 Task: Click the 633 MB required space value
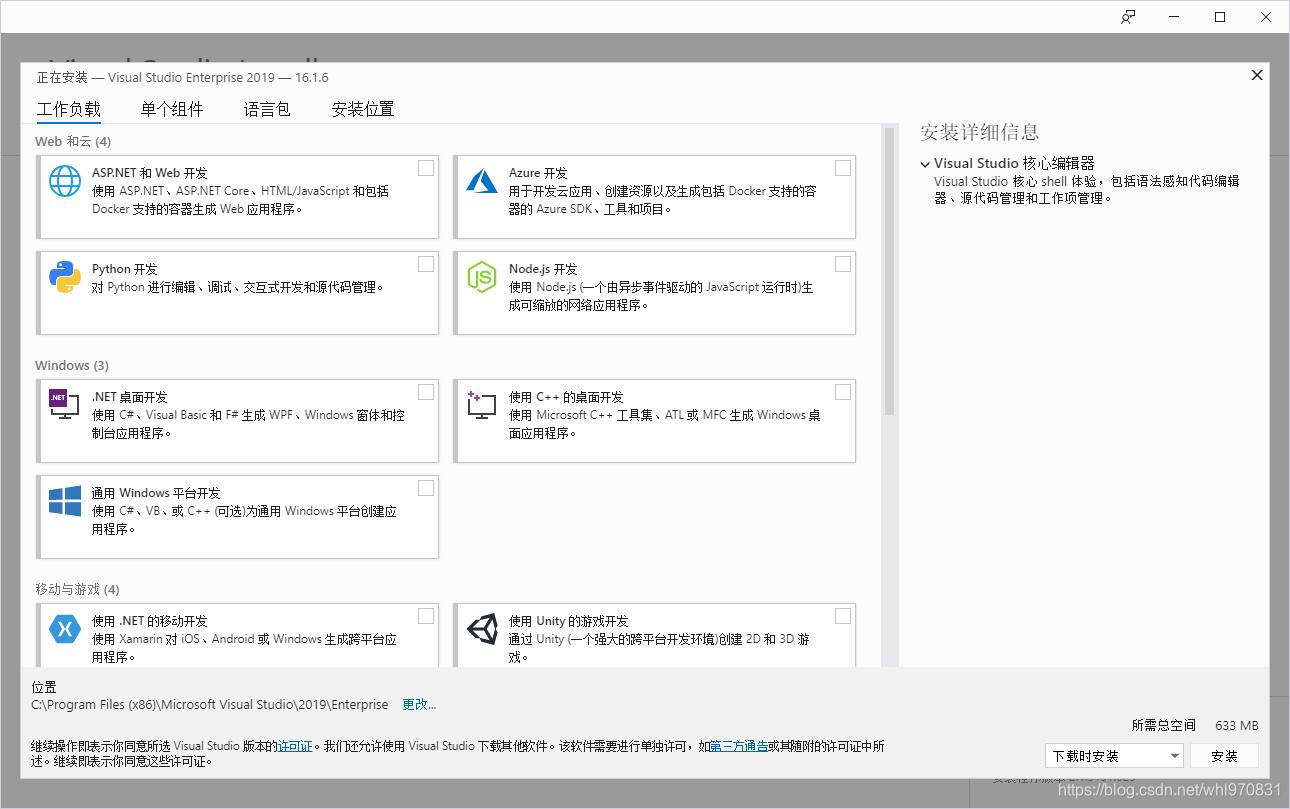tap(1237, 725)
